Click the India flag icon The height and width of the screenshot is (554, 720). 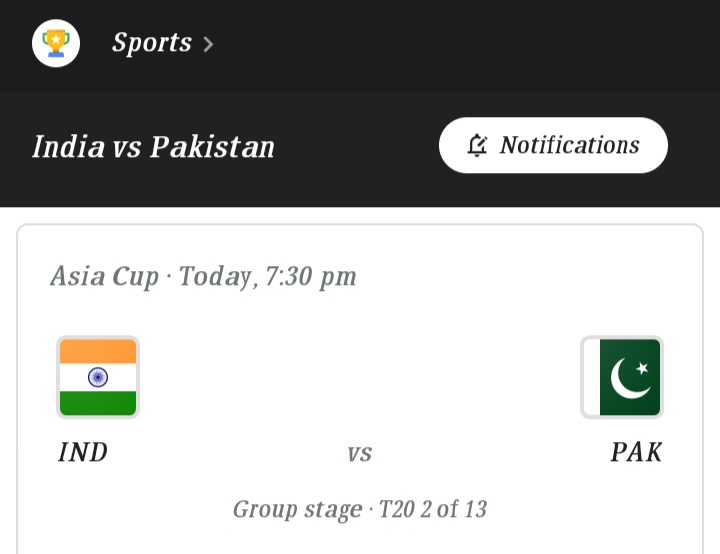tap(98, 377)
